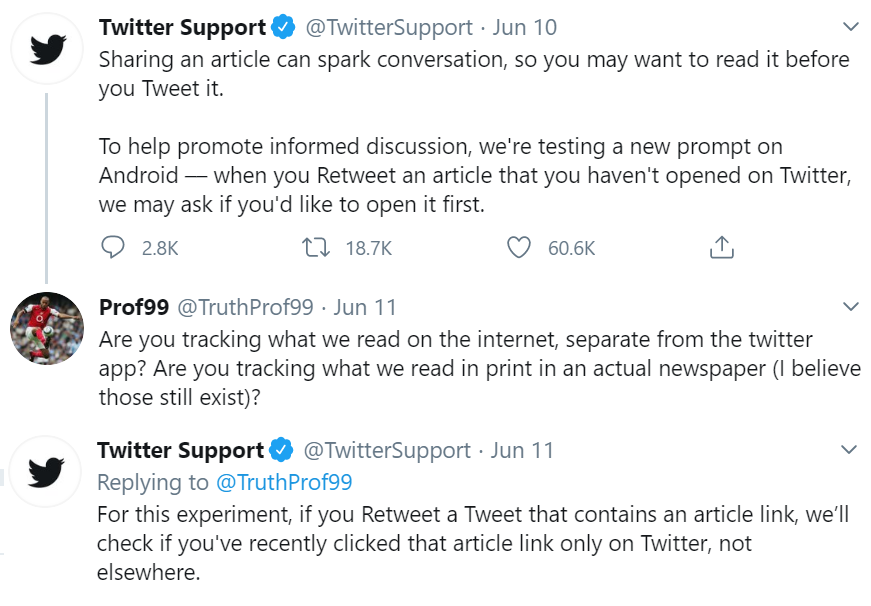Click the share icon on first tweet
The image size is (871, 606).
pos(722,247)
